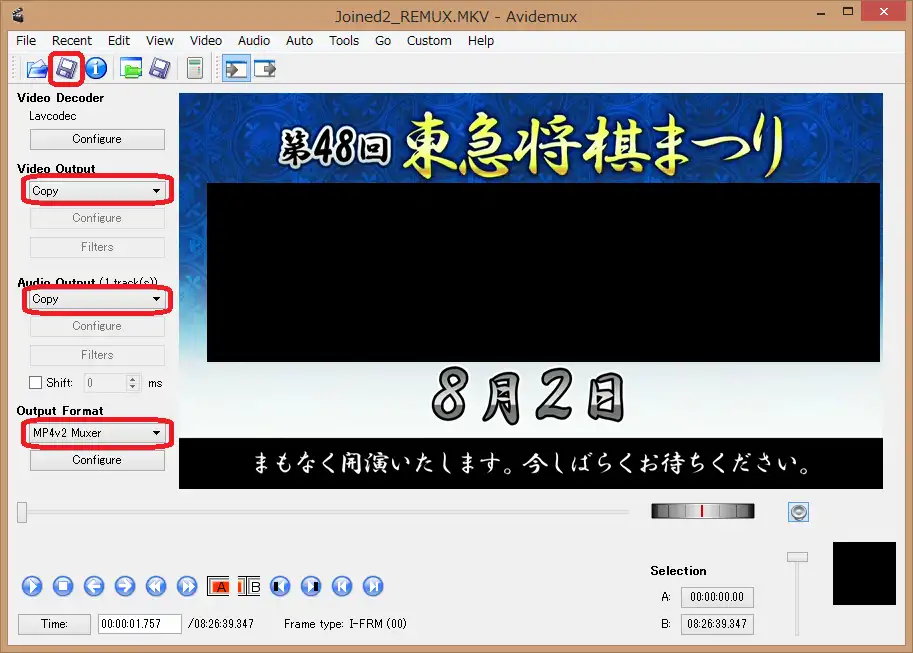
Task: Toggle the input display view
Action: point(236,68)
